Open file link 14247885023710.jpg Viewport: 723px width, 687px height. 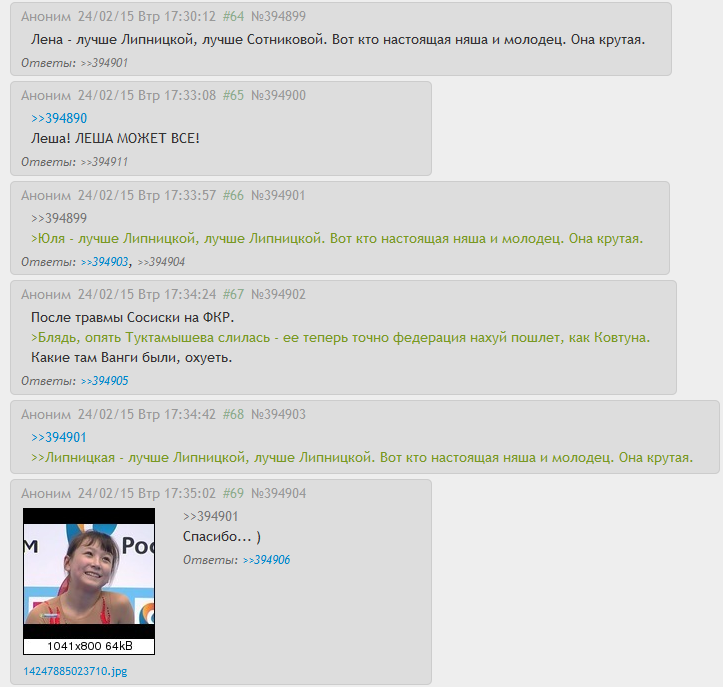75,671
